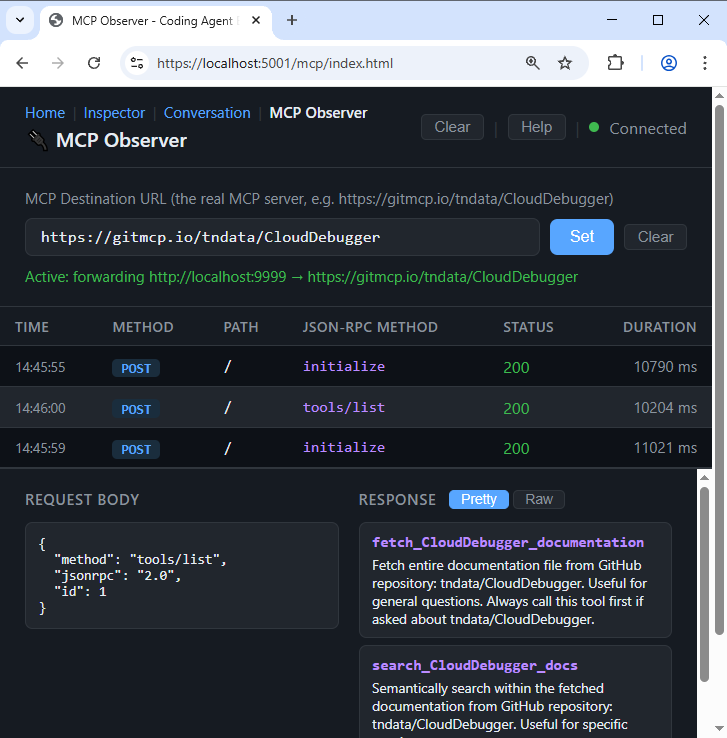Go to the Home link
The height and width of the screenshot is (738, 727).
coord(45,113)
